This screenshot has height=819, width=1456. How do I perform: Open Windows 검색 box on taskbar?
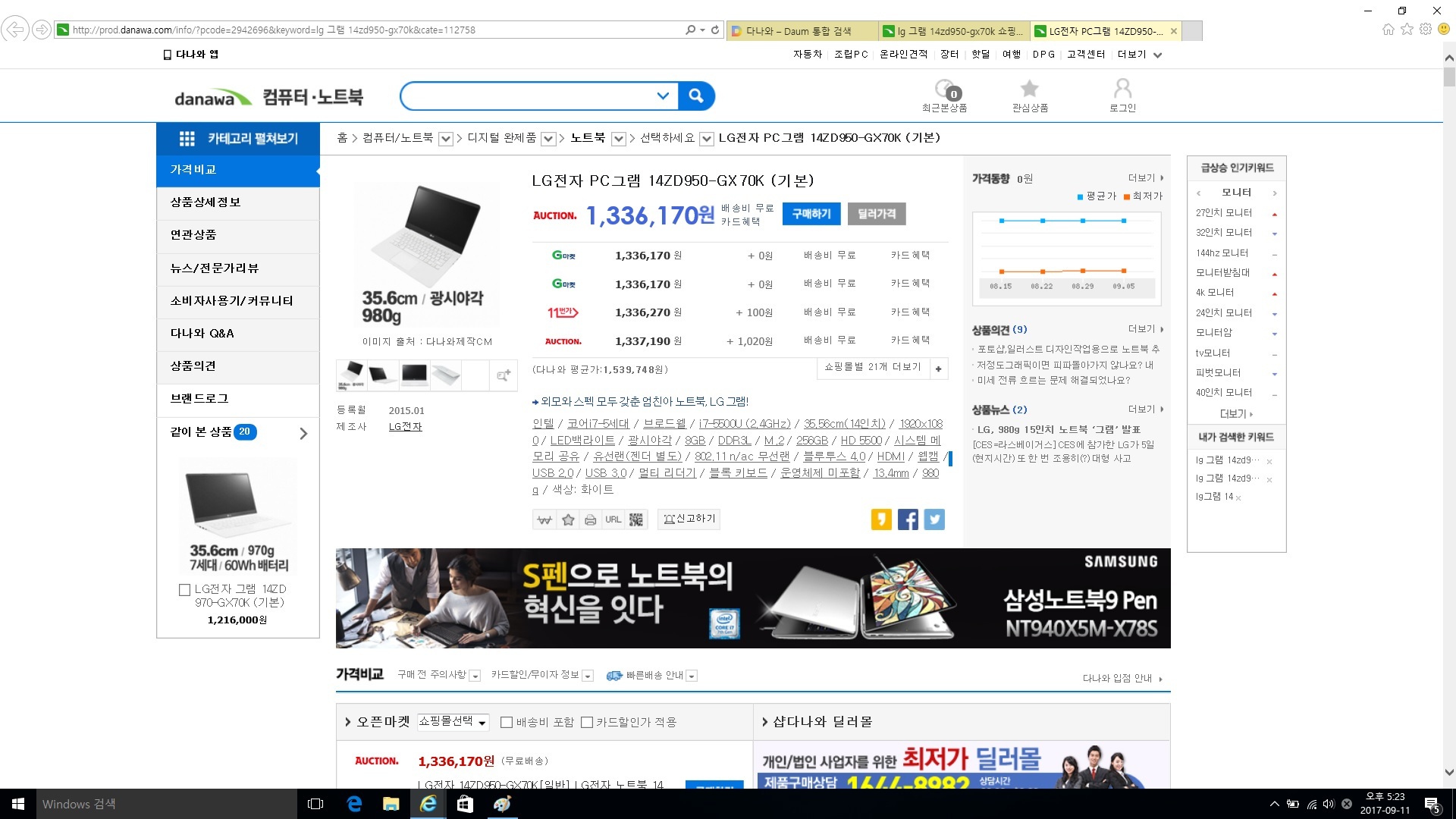coord(167,804)
